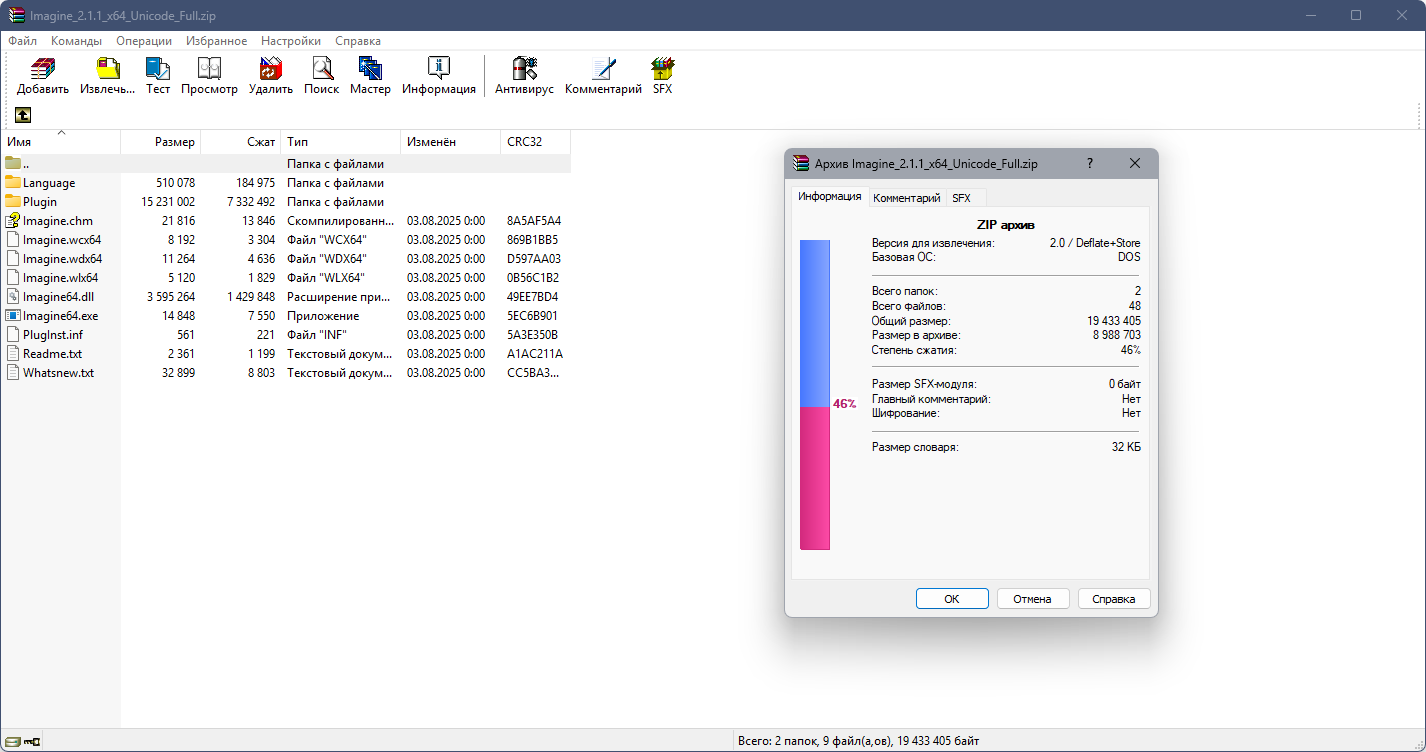Click the Imagine64.exe application icon

click(13, 315)
